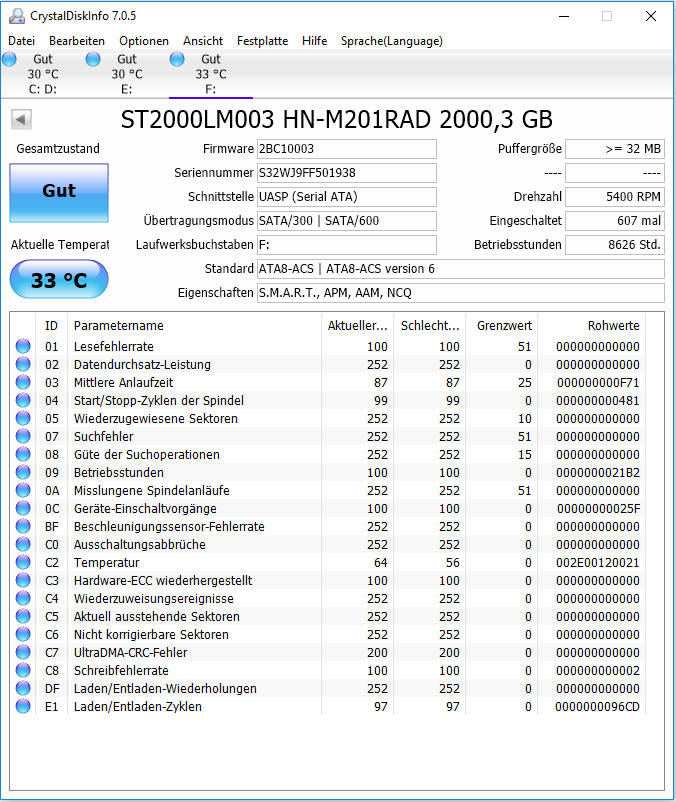Click the Gut overall health status button

click(x=59, y=193)
